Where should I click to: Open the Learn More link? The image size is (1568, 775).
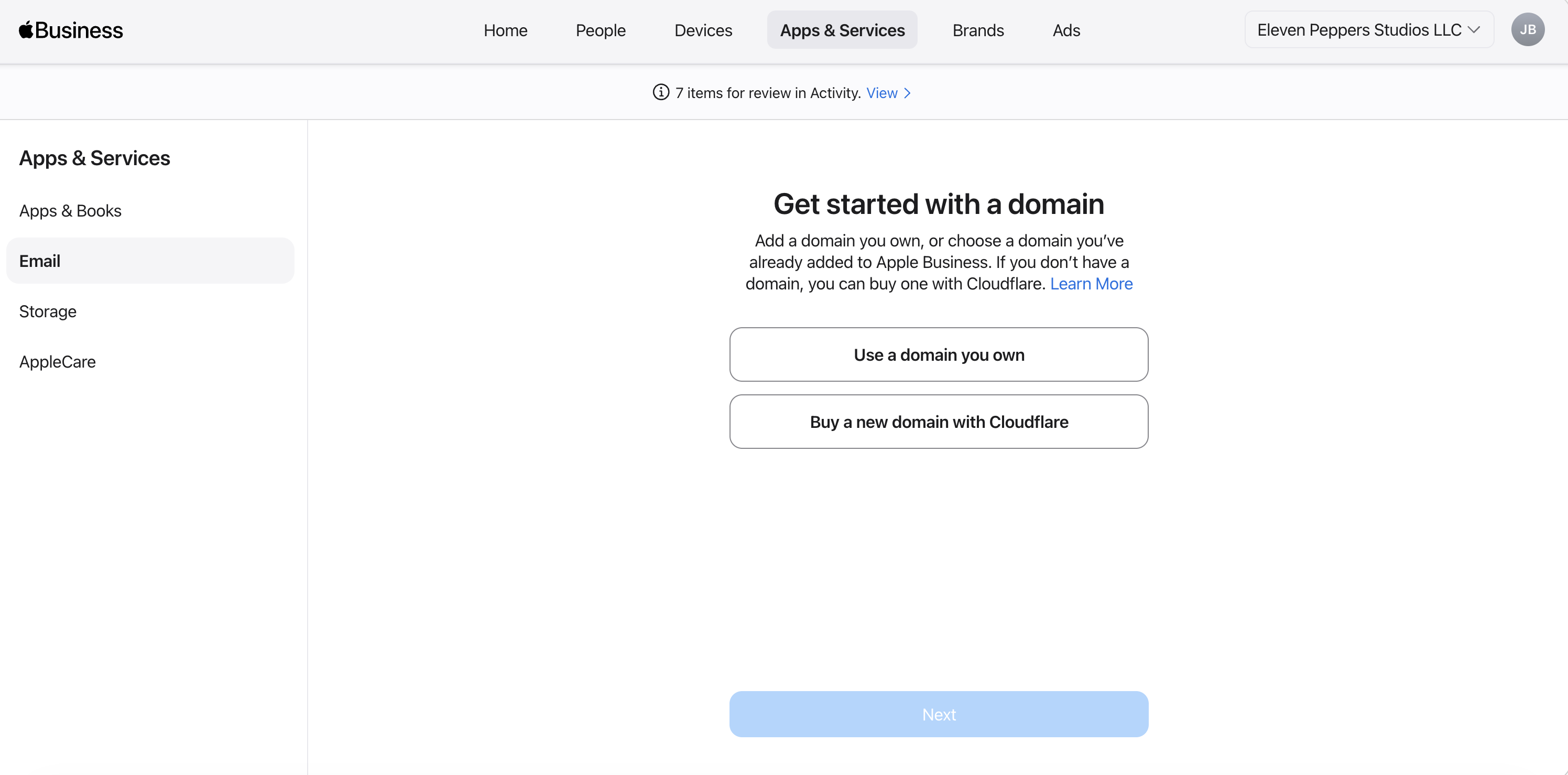point(1091,284)
